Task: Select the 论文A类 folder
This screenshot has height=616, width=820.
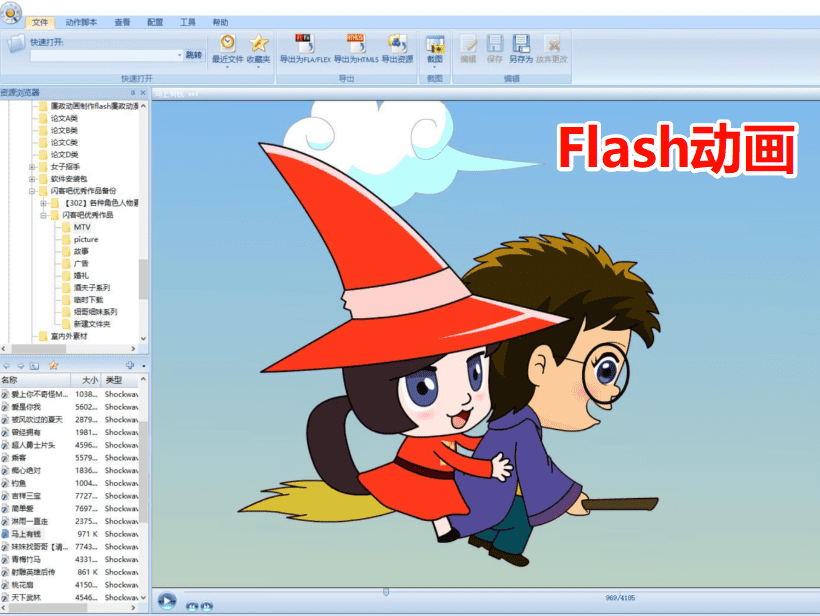Action: [x=64, y=118]
